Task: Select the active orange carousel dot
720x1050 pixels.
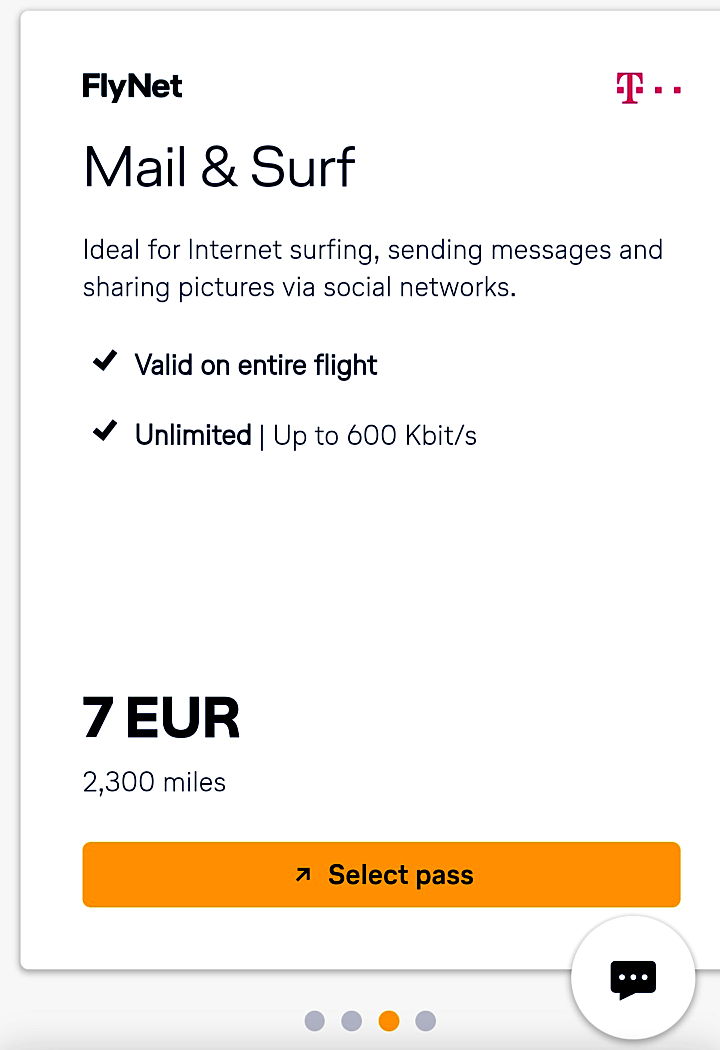Action: pos(388,1021)
